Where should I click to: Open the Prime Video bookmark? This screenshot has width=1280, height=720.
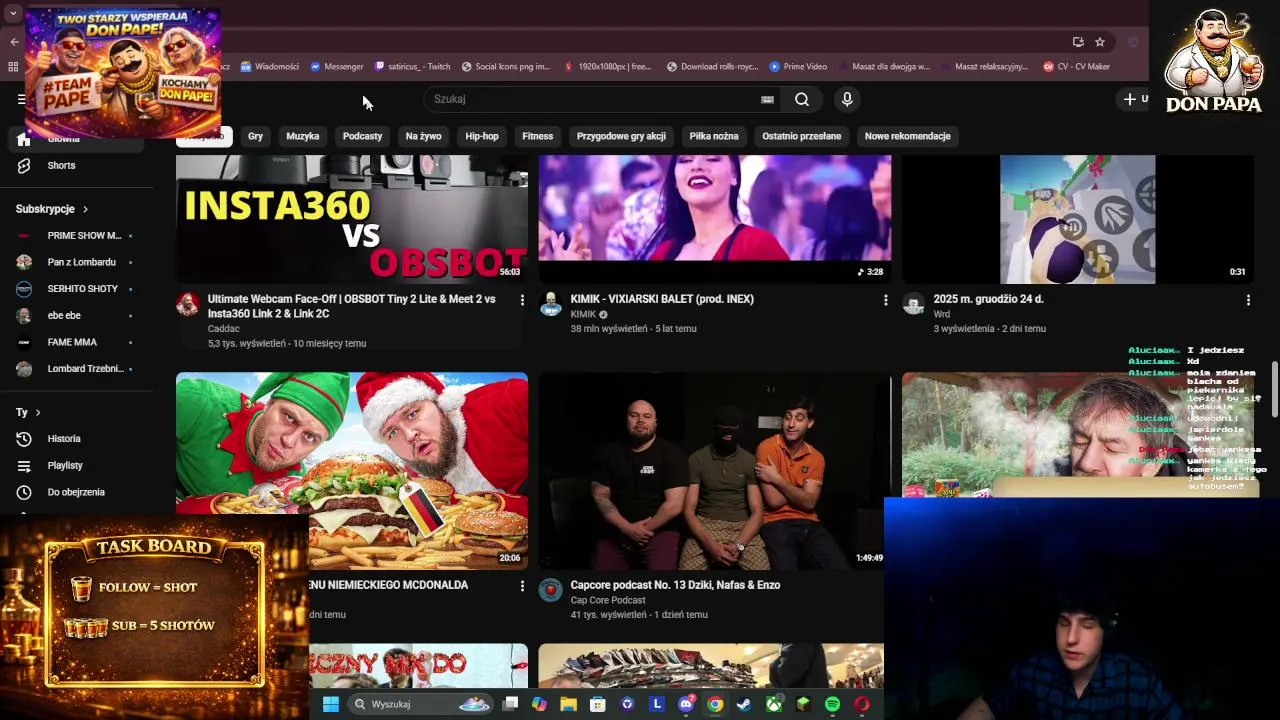[798, 67]
